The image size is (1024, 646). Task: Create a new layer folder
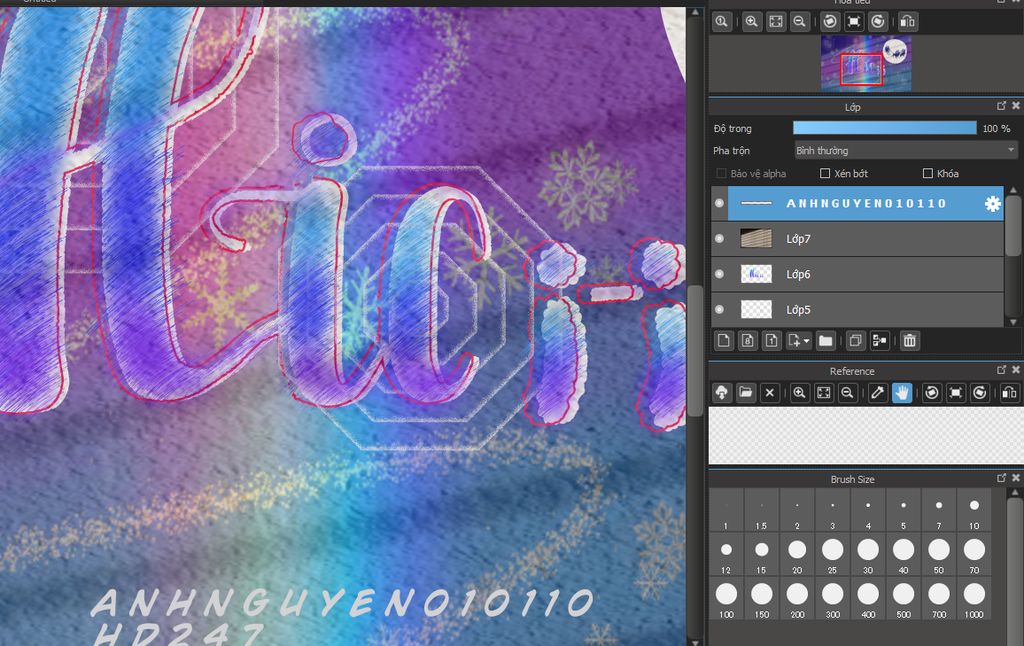click(825, 340)
